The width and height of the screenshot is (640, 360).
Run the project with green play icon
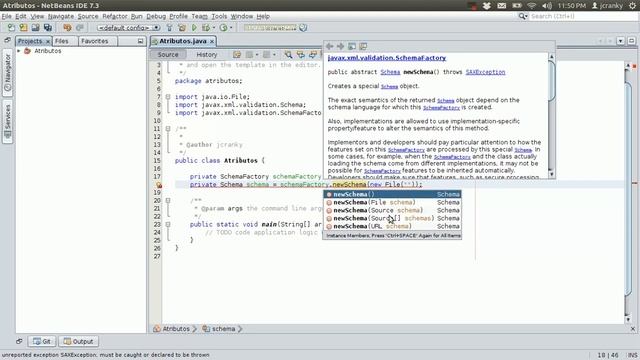pos(194,28)
